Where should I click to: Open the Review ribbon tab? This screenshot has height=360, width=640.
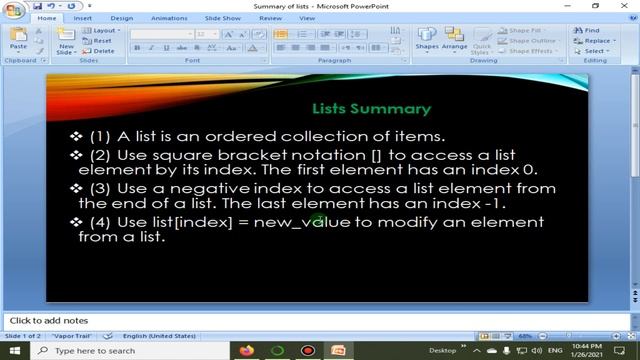click(x=270, y=18)
